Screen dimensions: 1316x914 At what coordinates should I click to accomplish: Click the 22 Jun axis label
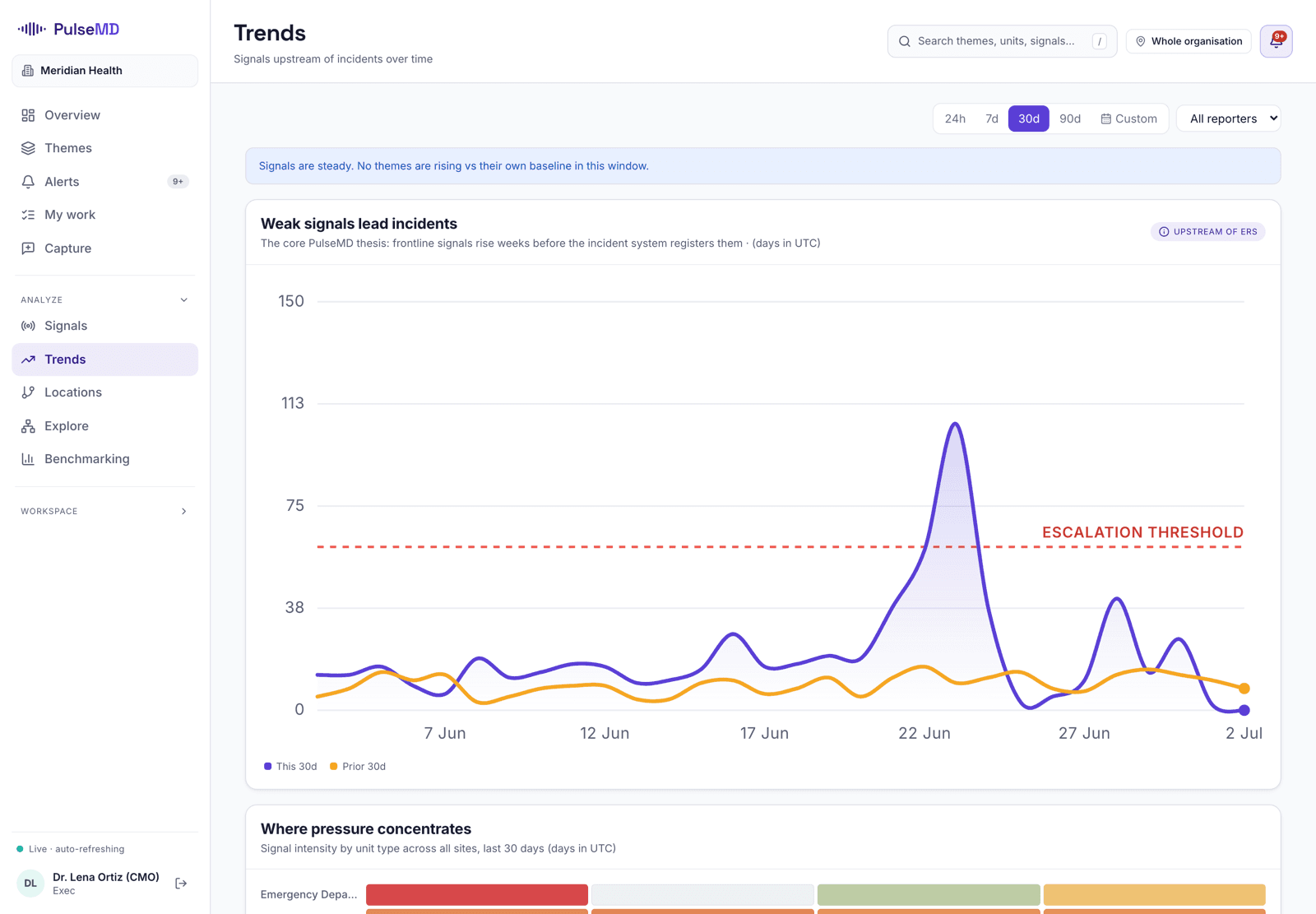(x=924, y=733)
